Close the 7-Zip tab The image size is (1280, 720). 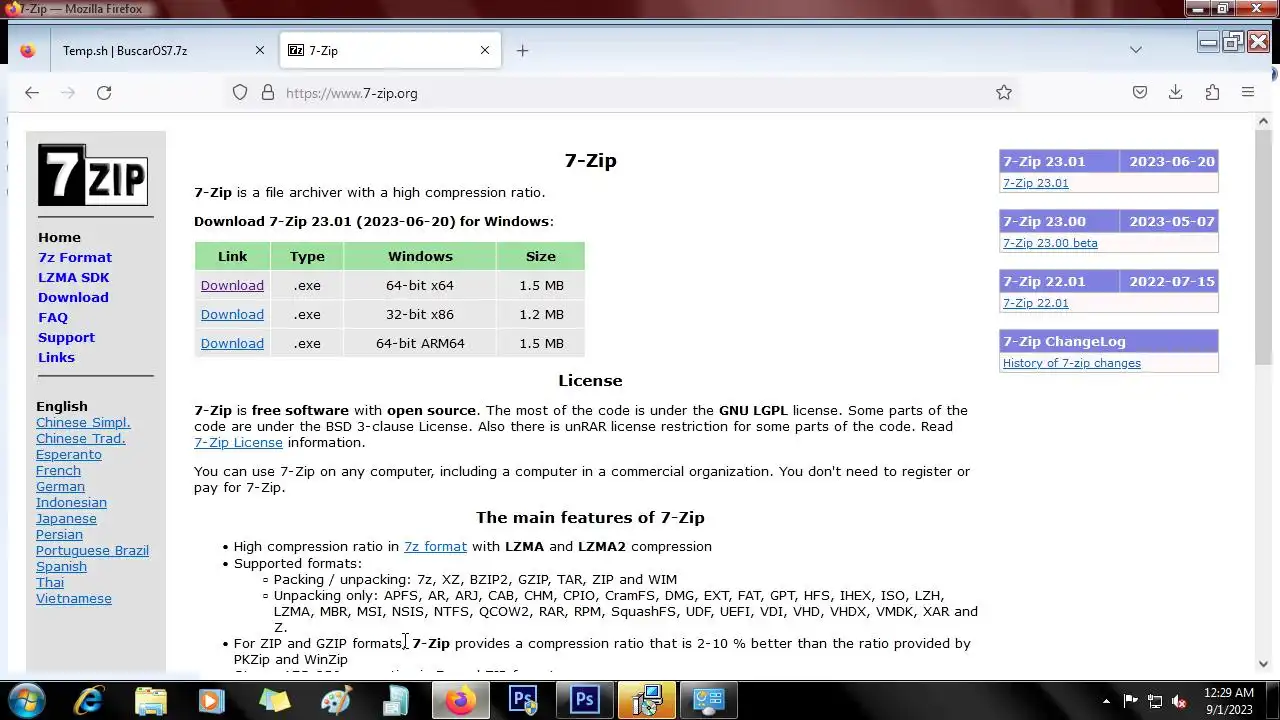(x=485, y=50)
